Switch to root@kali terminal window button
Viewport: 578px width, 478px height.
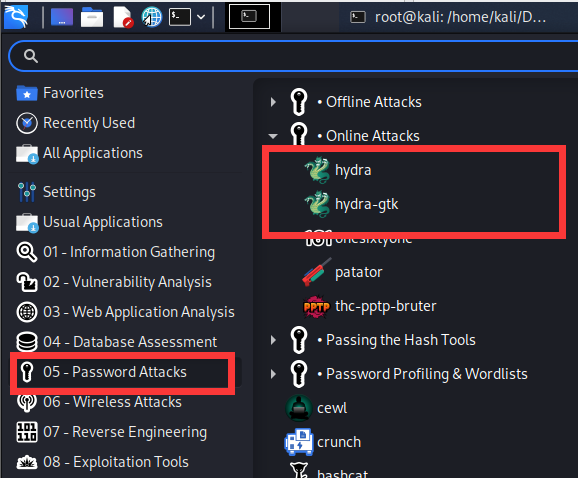[x=448, y=17]
